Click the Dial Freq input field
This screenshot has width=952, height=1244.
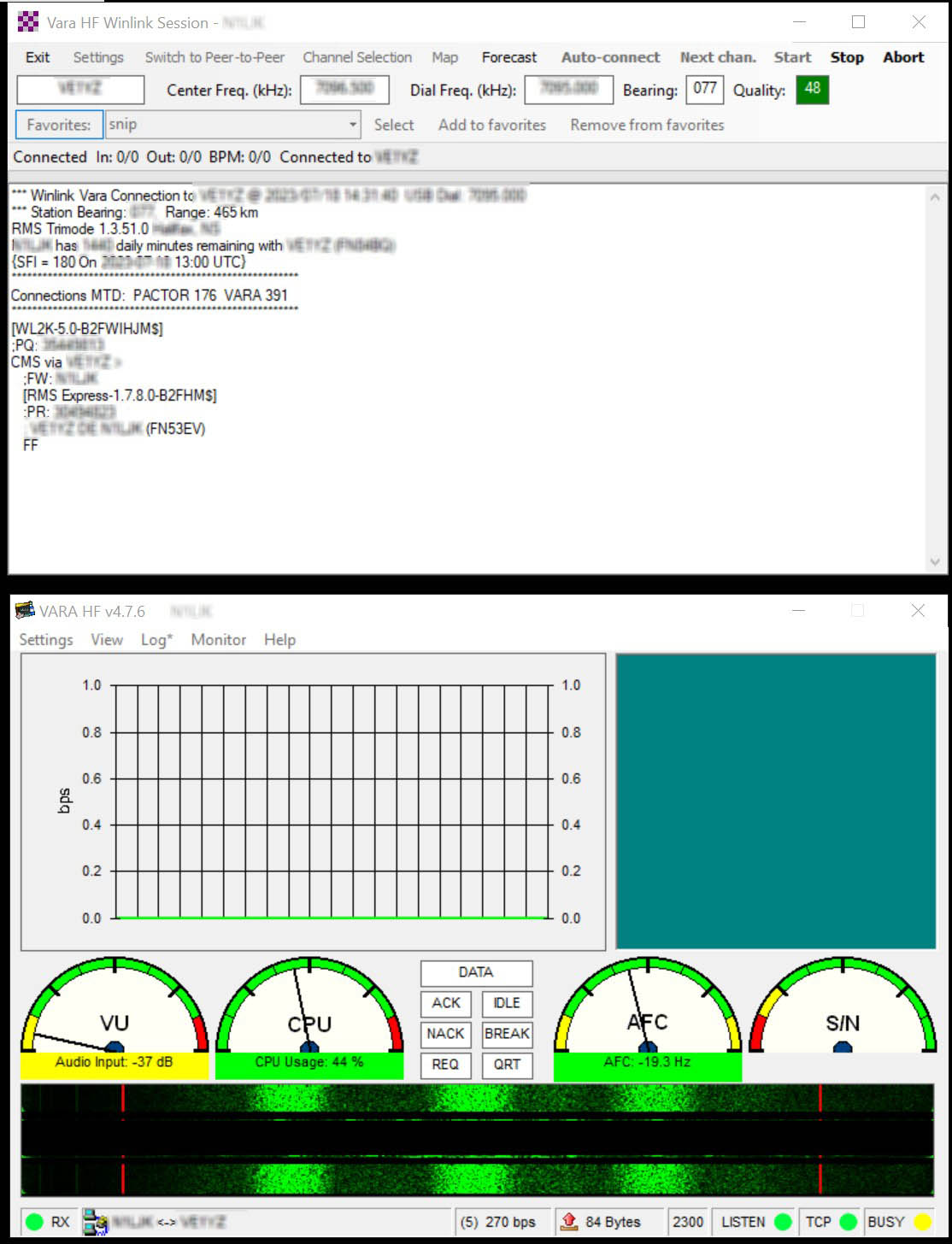pos(567,90)
